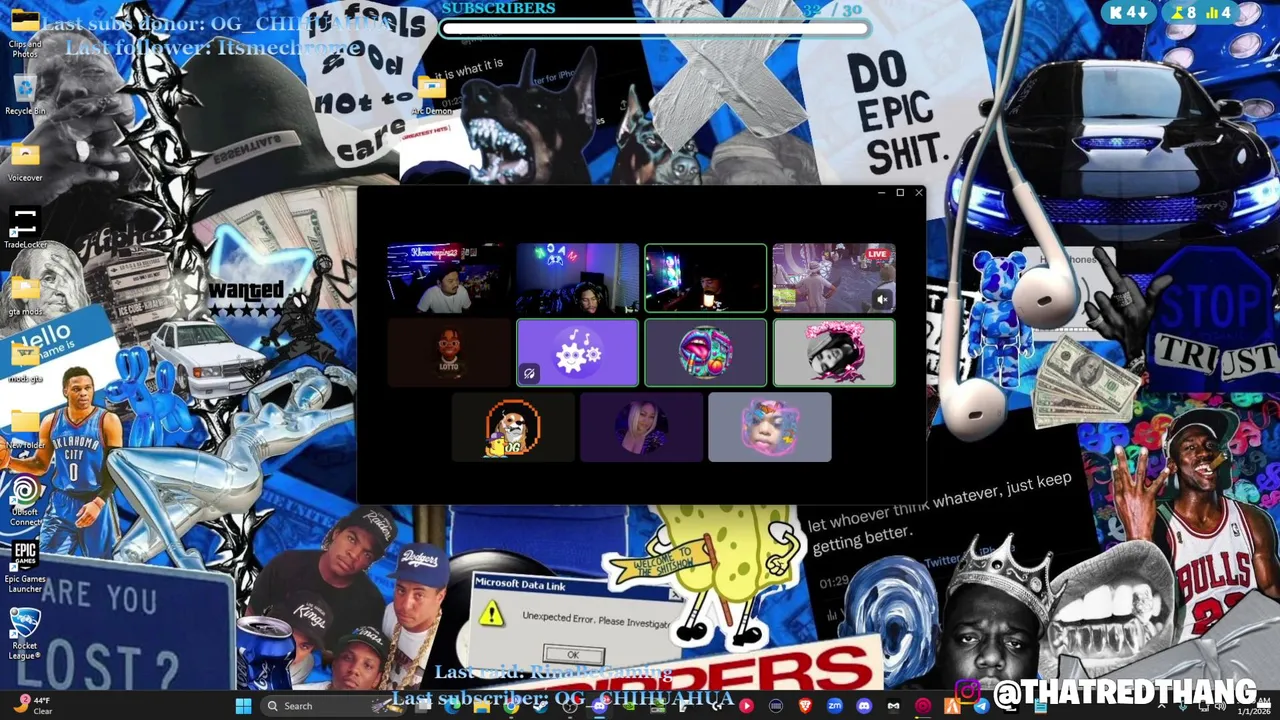Launch Ubisoft Connect from the desktop
The image size is (1280, 720).
click(x=25, y=500)
